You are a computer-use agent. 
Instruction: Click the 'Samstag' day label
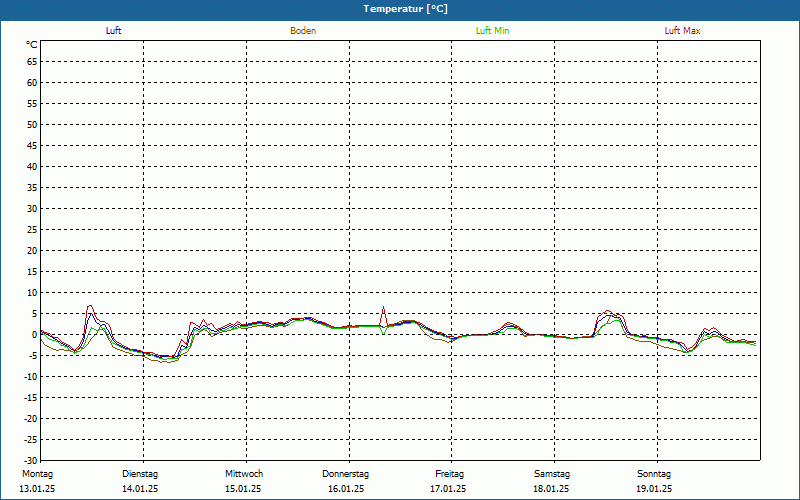pyautogui.click(x=552, y=474)
